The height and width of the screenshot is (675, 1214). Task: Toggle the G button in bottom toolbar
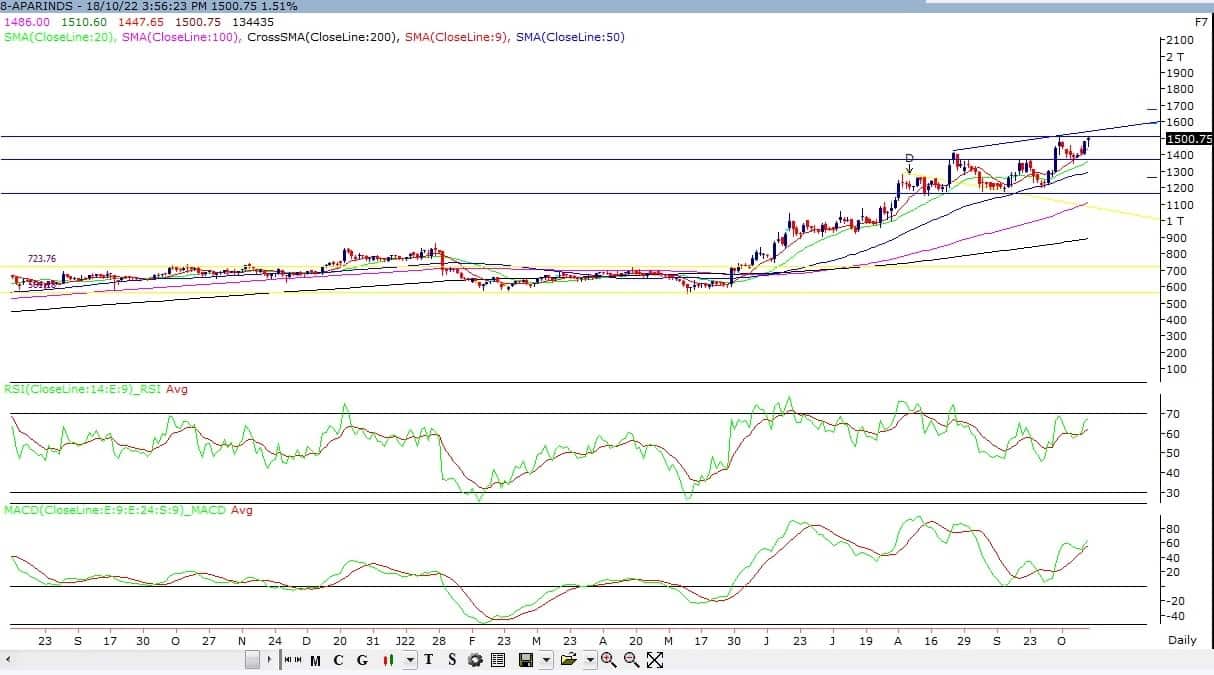[x=362, y=660]
